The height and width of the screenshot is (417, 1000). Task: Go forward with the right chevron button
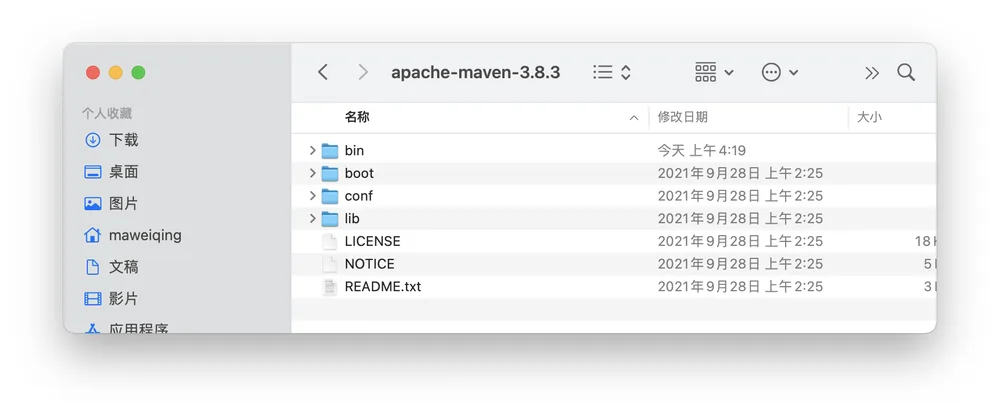point(364,72)
